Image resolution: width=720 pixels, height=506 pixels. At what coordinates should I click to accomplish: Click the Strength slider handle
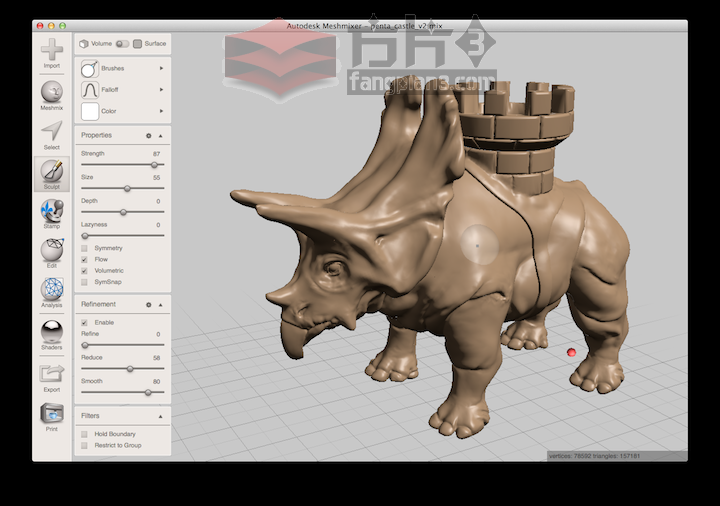pyautogui.click(x=154, y=165)
